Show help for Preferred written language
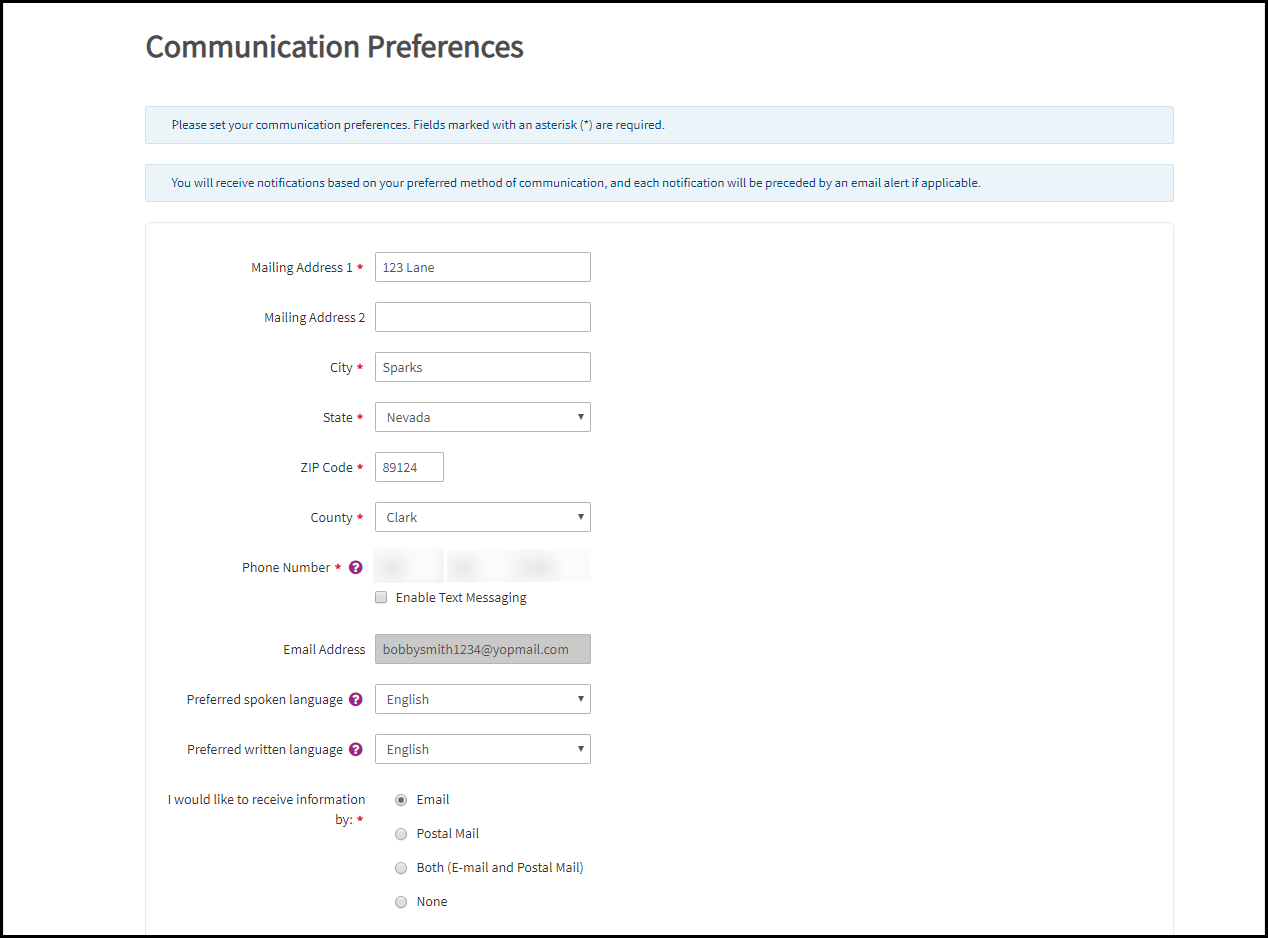This screenshot has height=938, width=1268. [356, 750]
